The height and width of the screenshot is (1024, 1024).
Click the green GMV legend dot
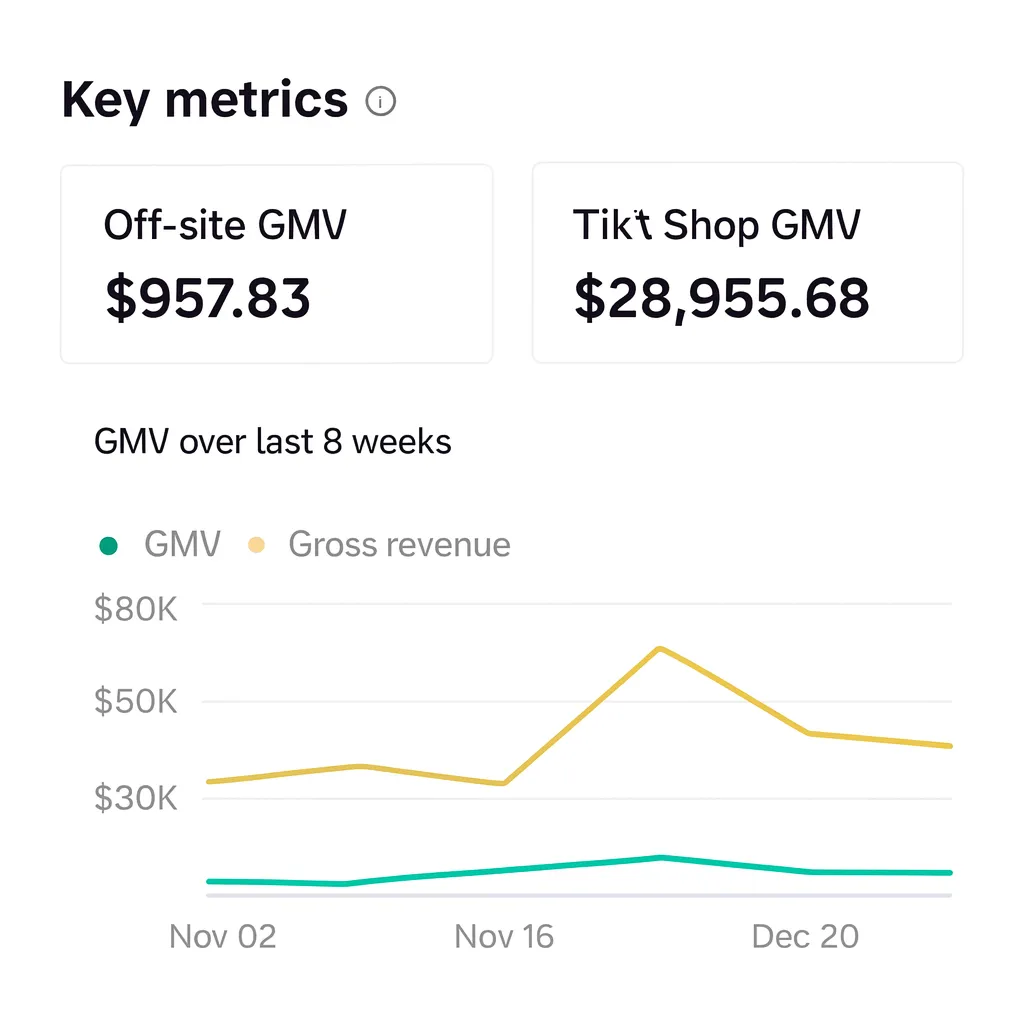click(109, 545)
